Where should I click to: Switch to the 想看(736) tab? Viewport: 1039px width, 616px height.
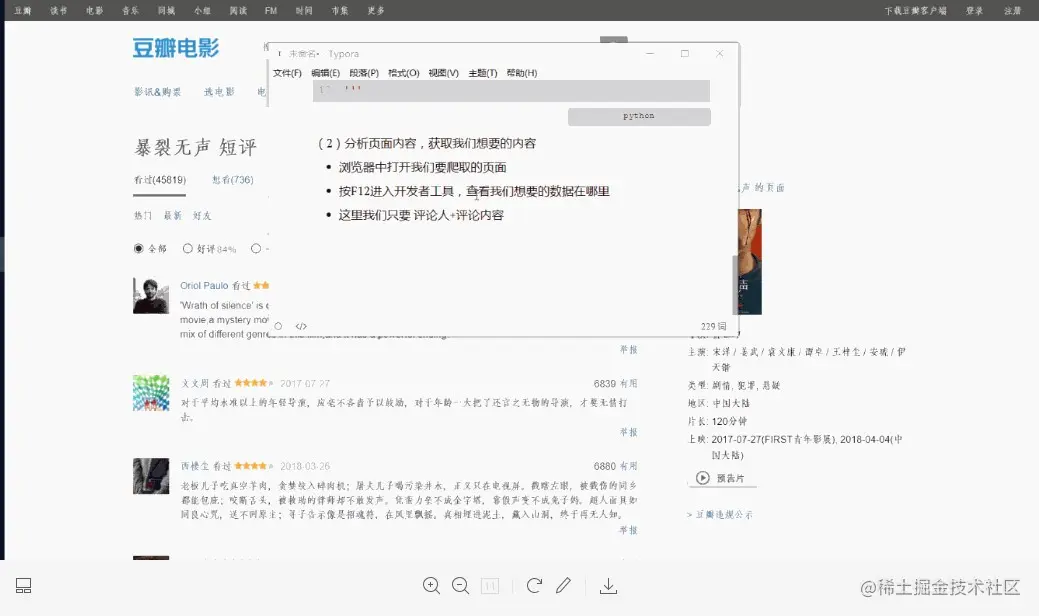[233, 180]
